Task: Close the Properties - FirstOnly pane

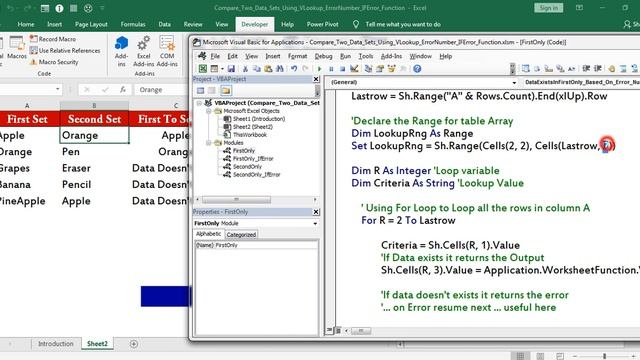Action: (x=316, y=212)
